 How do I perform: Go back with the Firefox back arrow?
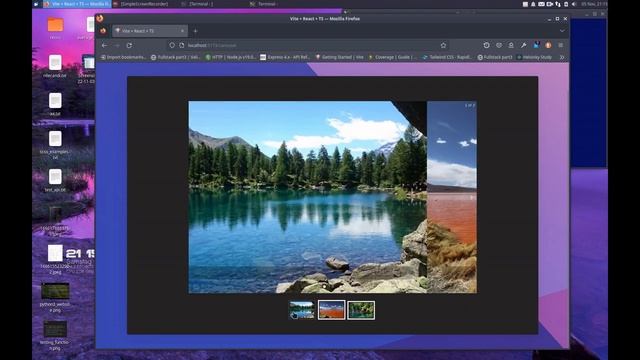[104, 45]
